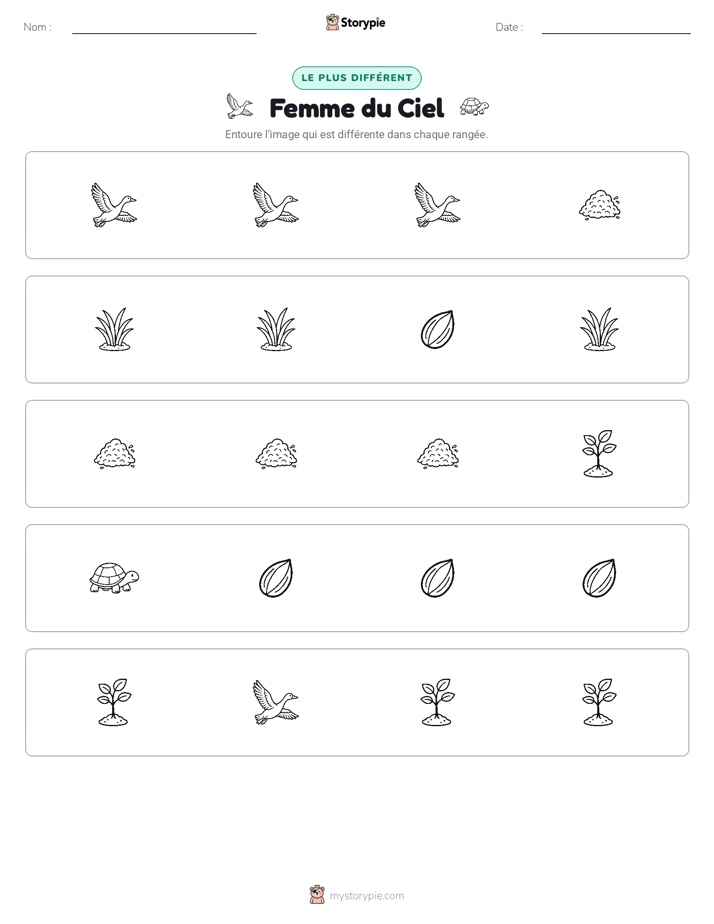Click the first grass tuft in row two
Viewport: 714px width, 924px height.
tap(114, 329)
